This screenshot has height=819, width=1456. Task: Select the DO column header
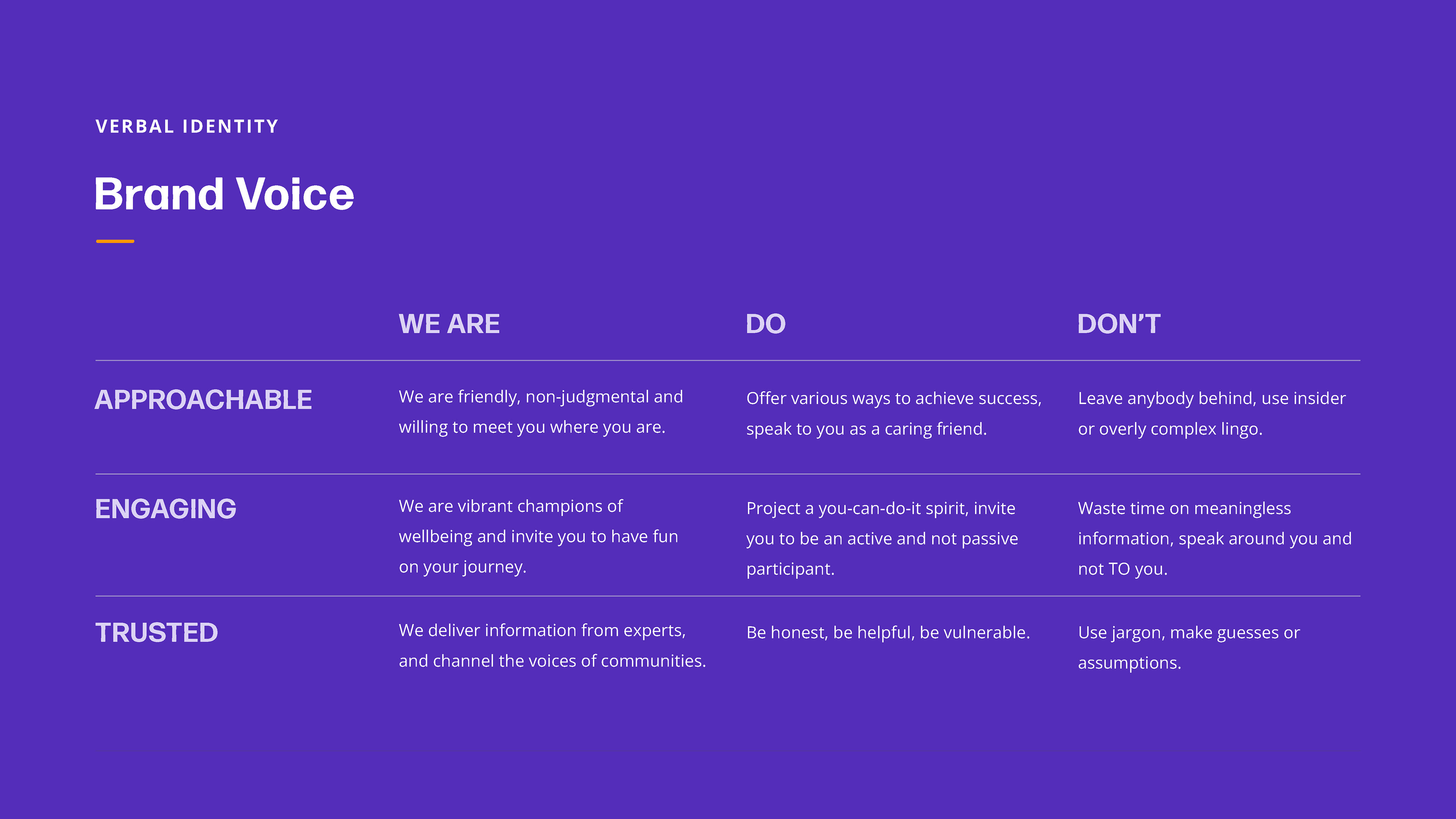coord(765,324)
